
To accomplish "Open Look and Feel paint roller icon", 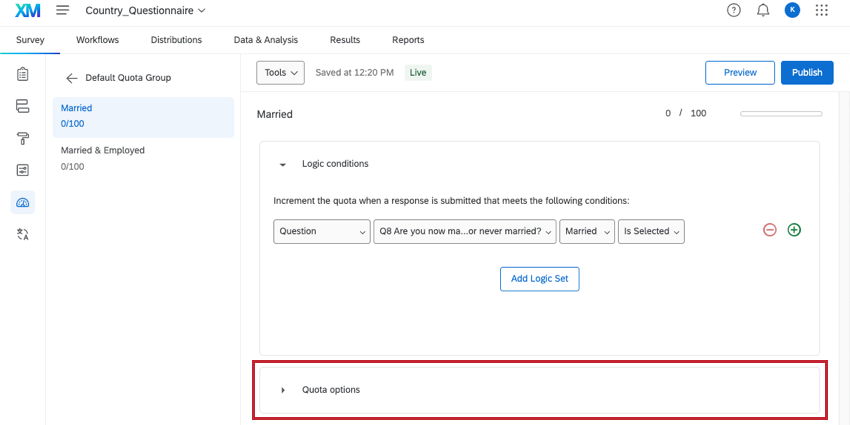I will 23,138.
